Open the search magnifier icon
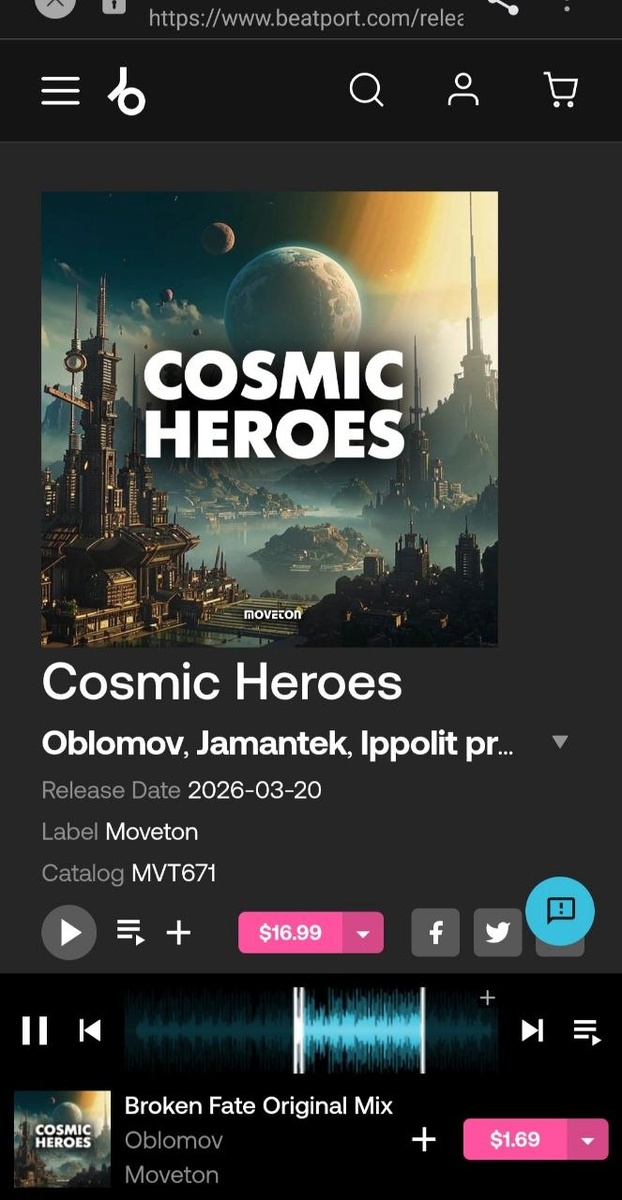The image size is (622, 1200). (366, 91)
